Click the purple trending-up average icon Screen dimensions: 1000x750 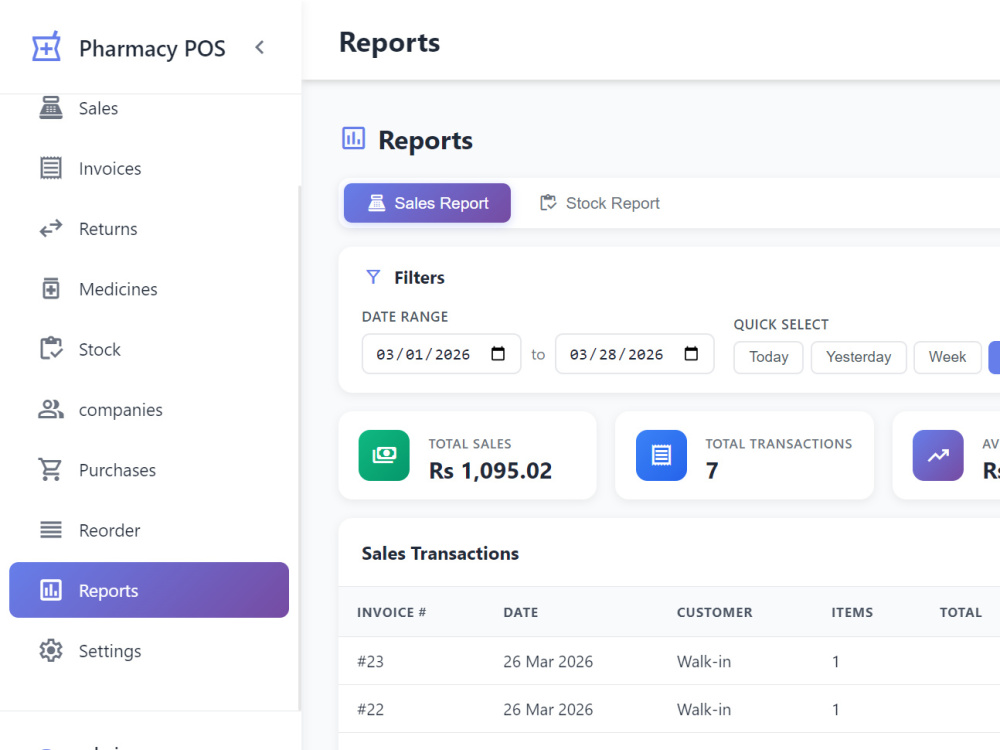coord(938,455)
